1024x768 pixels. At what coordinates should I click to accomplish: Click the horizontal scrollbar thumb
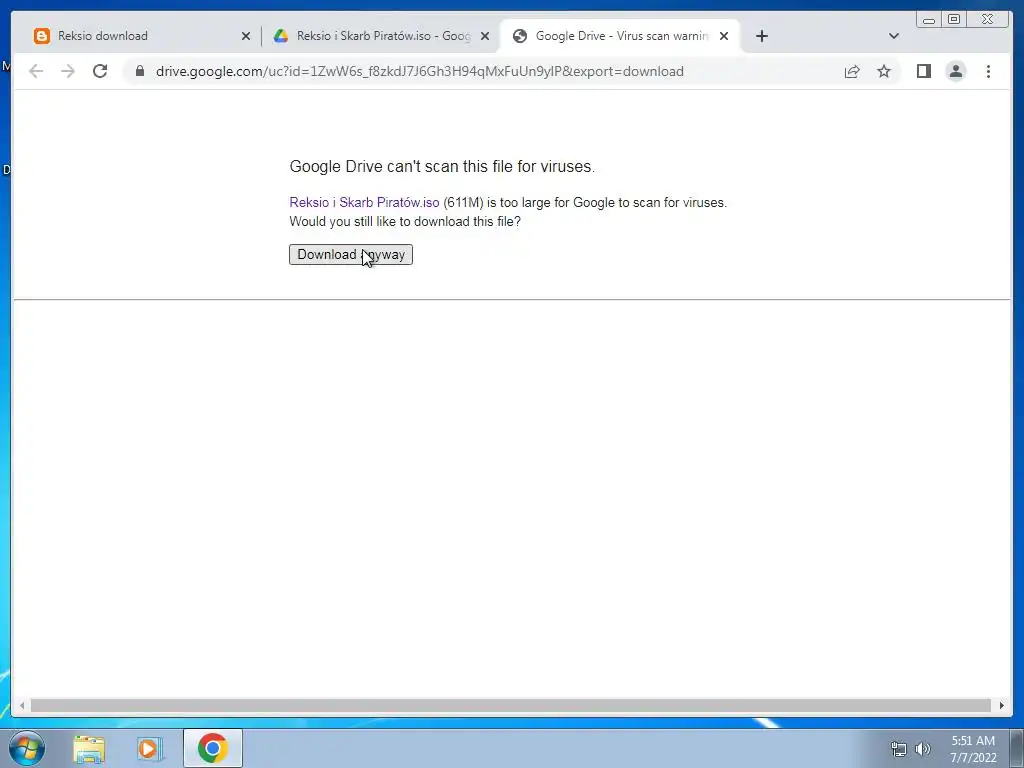pyautogui.click(x=511, y=705)
